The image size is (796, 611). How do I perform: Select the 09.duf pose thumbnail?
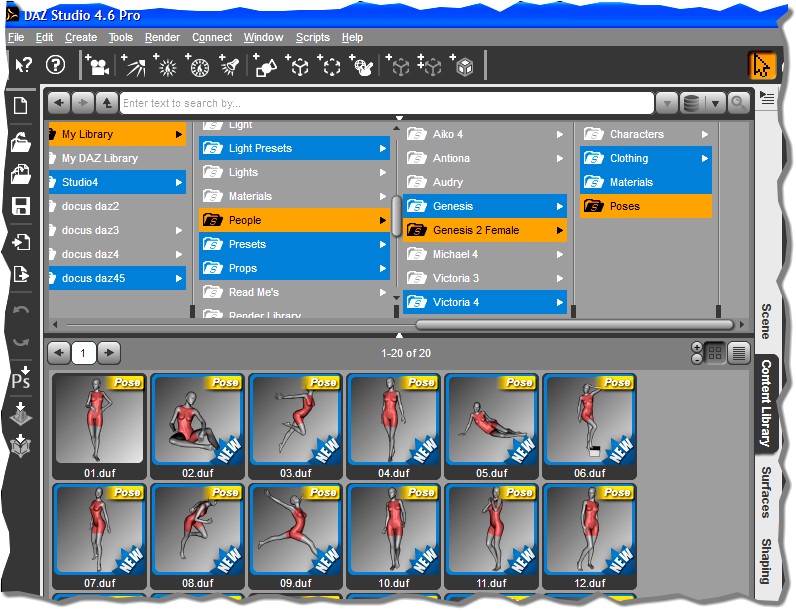coord(295,536)
